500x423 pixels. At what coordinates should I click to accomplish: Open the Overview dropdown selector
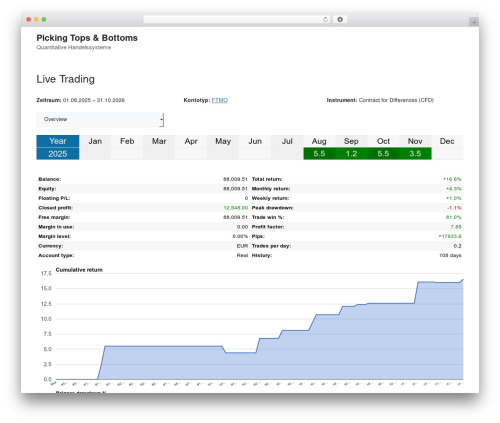[x=100, y=119]
